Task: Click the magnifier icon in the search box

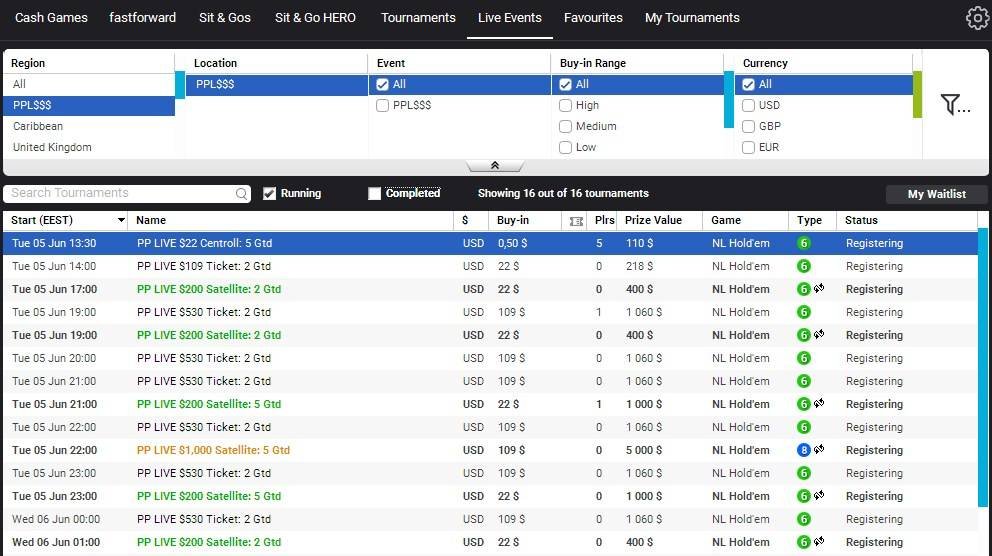Action: (241, 194)
